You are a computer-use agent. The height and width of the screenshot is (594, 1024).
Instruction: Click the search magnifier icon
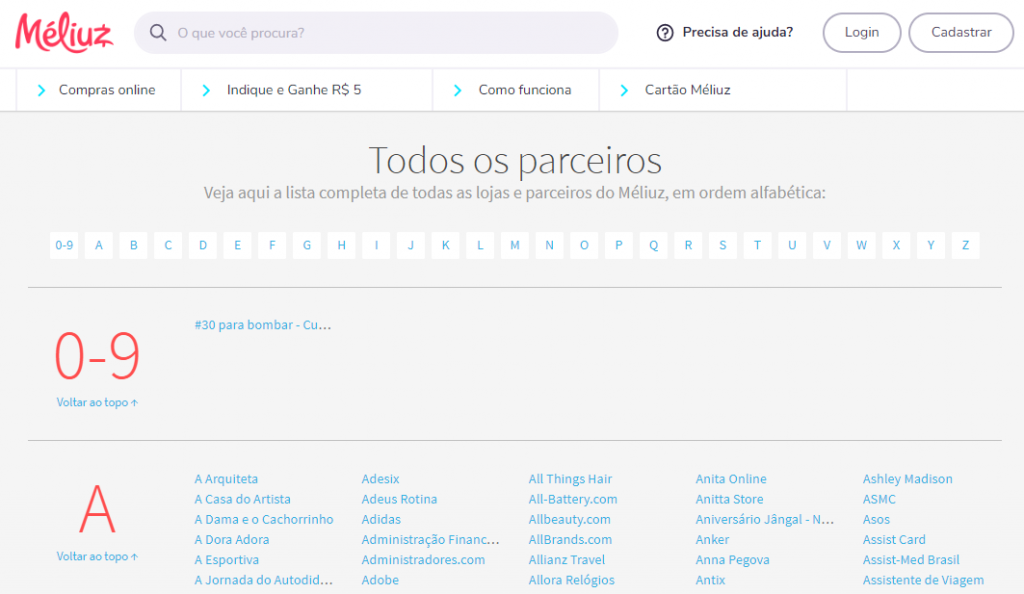pos(157,32)
